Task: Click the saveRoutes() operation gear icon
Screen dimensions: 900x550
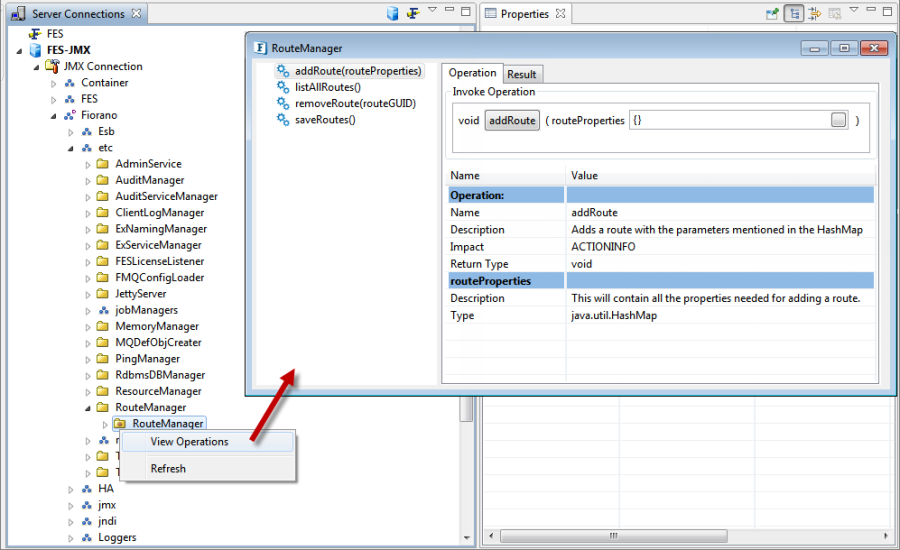Action: point(283,119)
